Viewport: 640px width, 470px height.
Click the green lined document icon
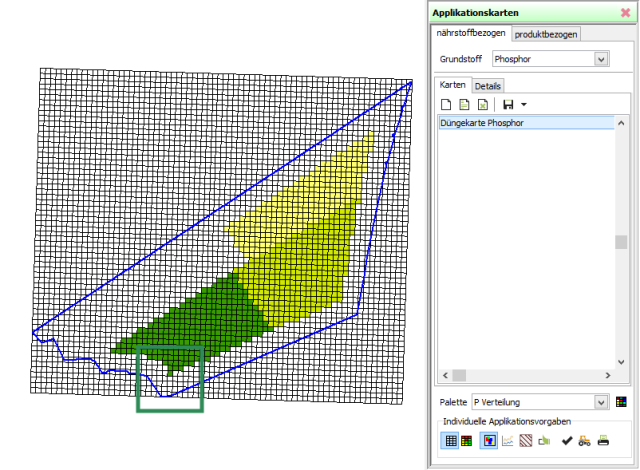pos(465,104)
